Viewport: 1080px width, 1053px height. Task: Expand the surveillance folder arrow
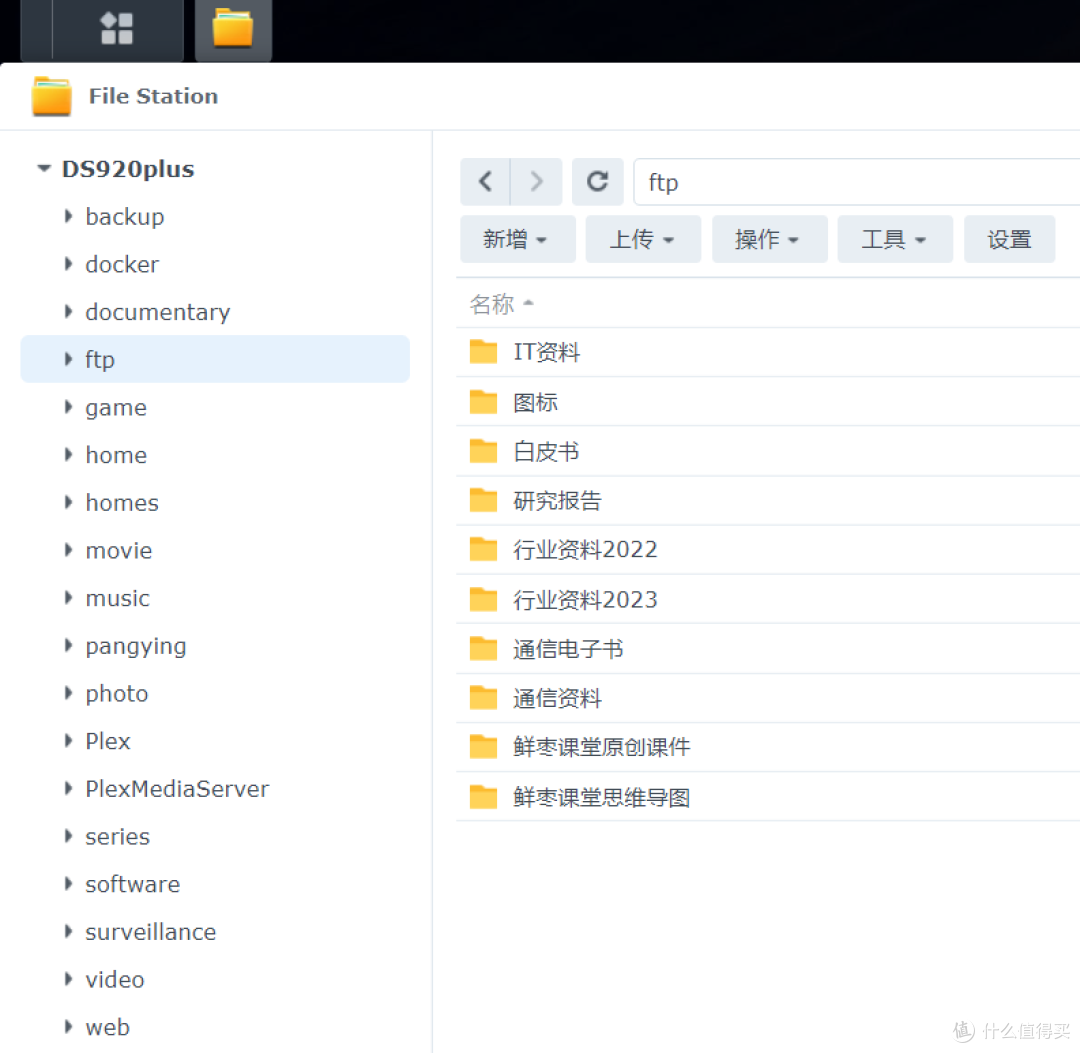coord(68,931)
